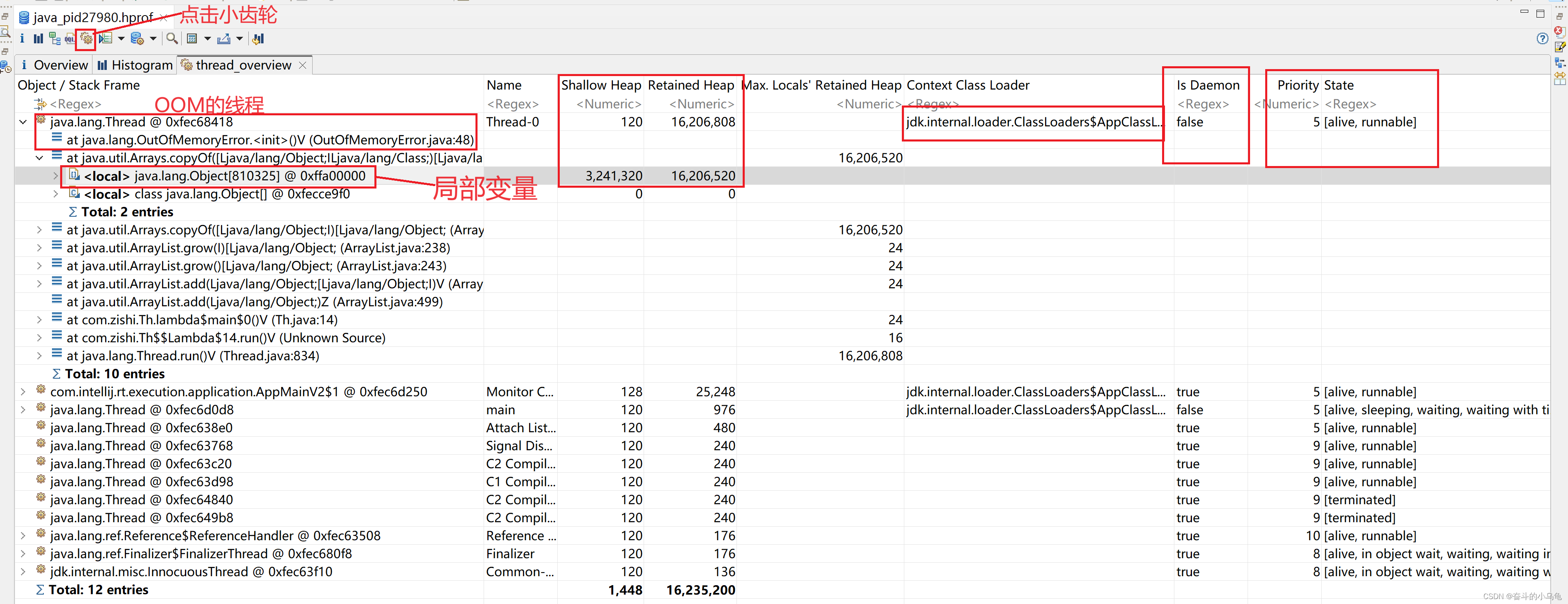Click the magnifier Find Object icon
The image size is (1568, 604).
172,39
